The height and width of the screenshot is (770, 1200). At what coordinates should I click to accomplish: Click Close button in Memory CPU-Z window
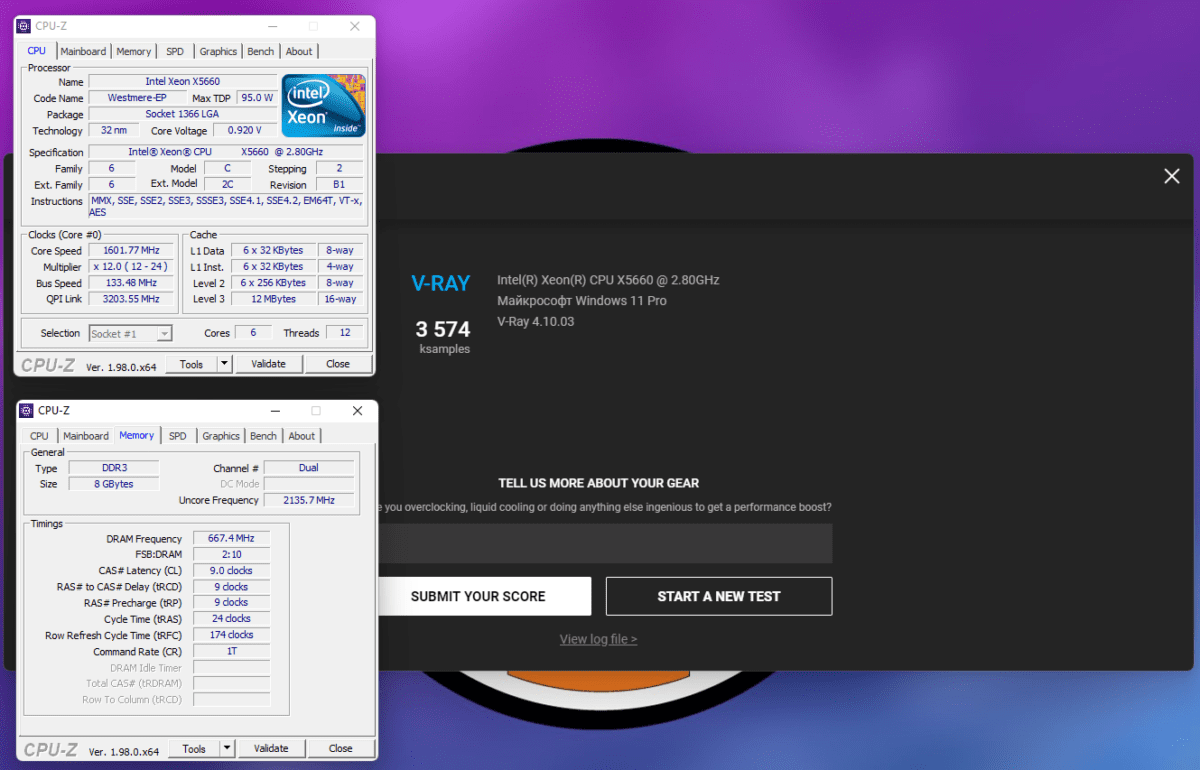click(341, 748)
